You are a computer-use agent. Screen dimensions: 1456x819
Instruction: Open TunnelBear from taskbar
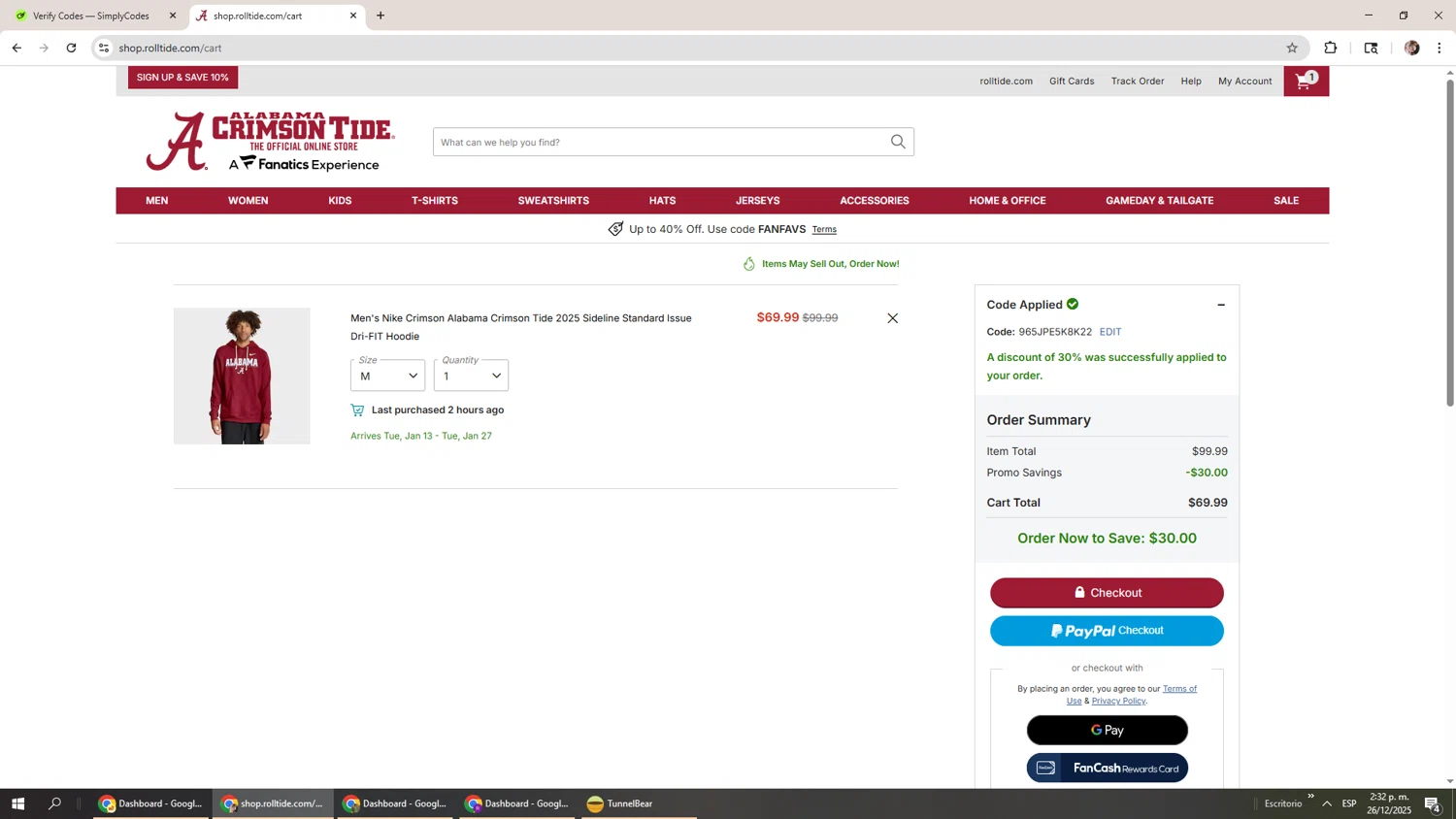tap(639, 803)
